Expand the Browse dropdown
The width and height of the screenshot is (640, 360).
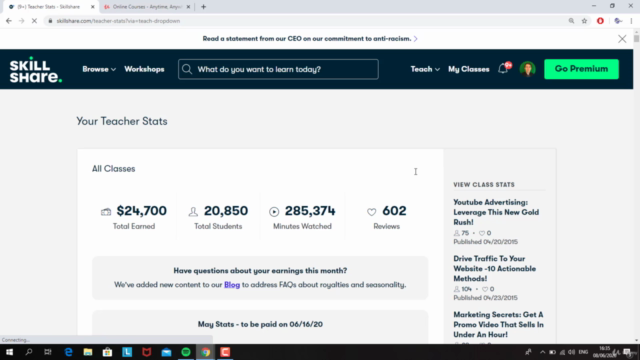99,69
